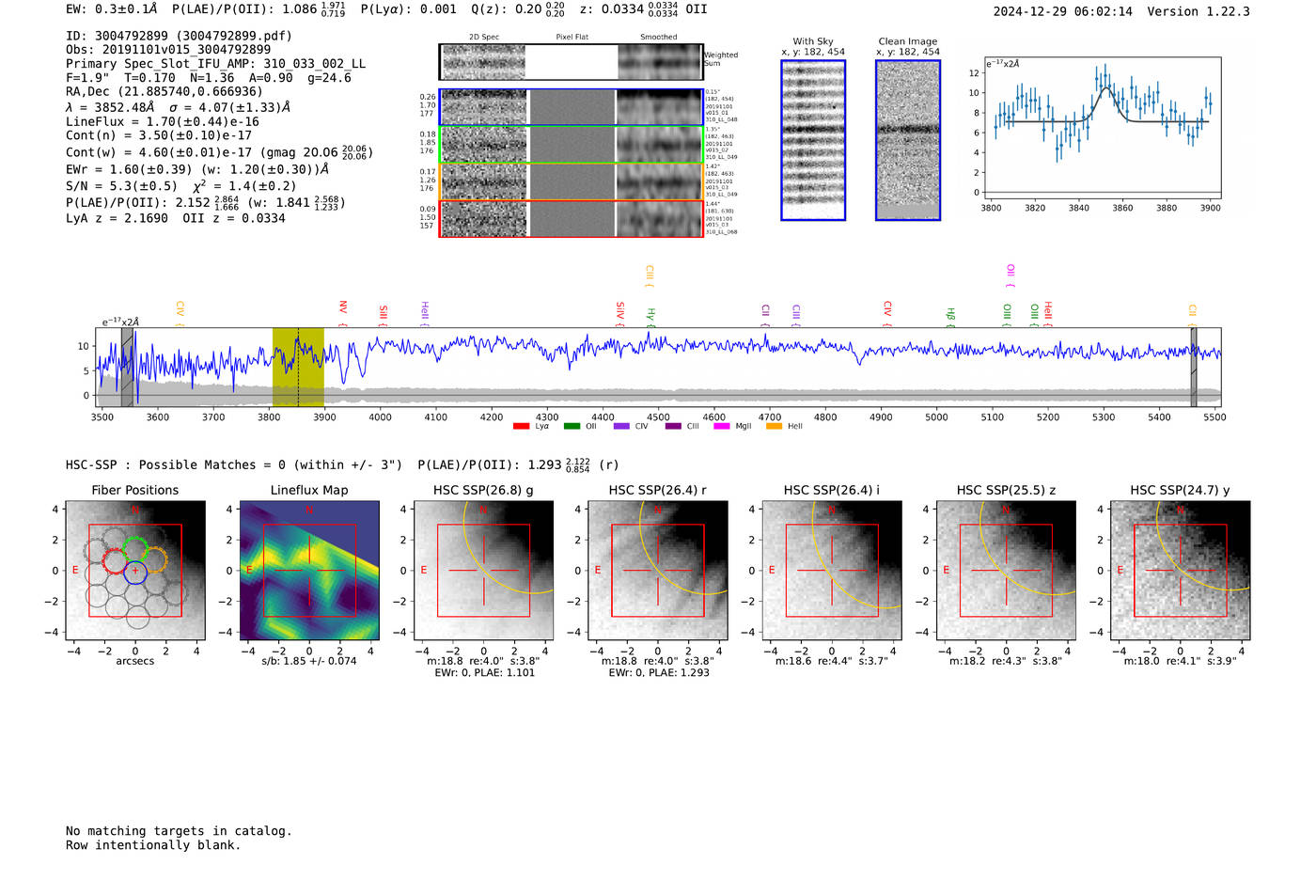
Task: Click the red dashed fiber circle
Action: (115, 561)
